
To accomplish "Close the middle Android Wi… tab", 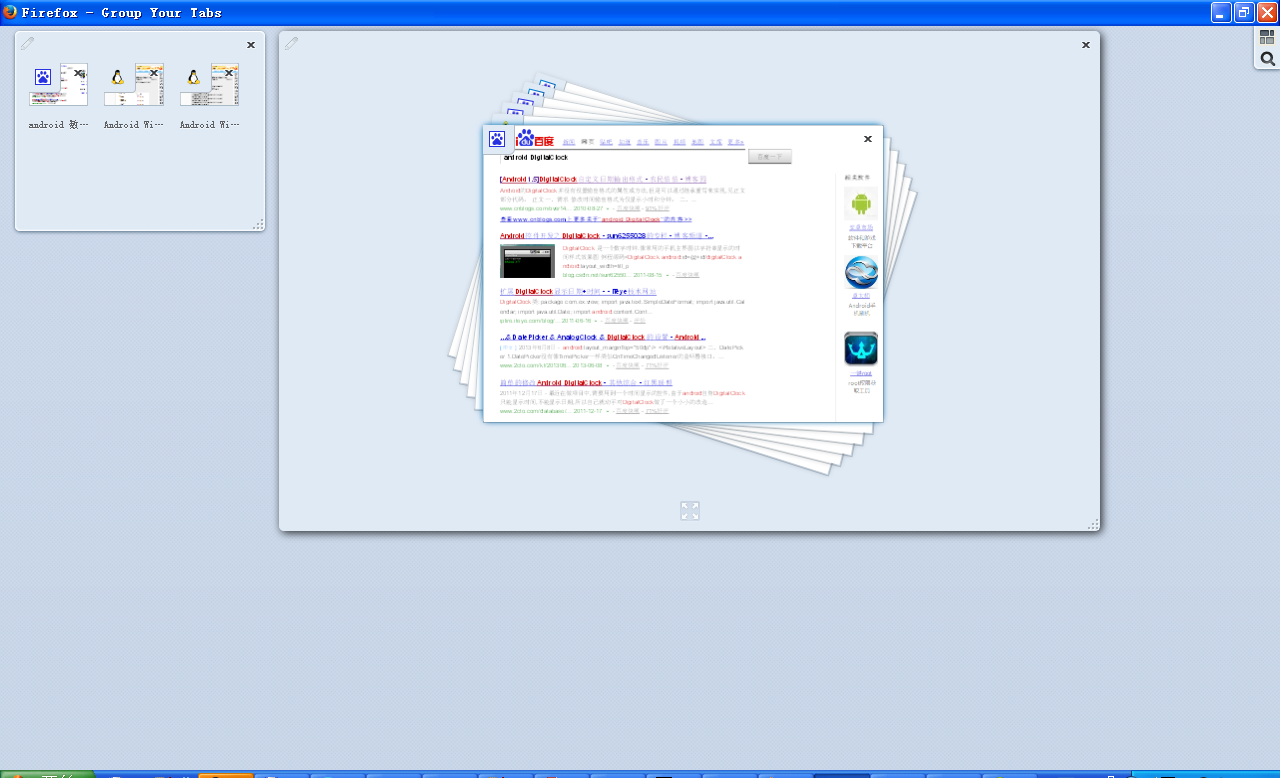I will (154, 73).
